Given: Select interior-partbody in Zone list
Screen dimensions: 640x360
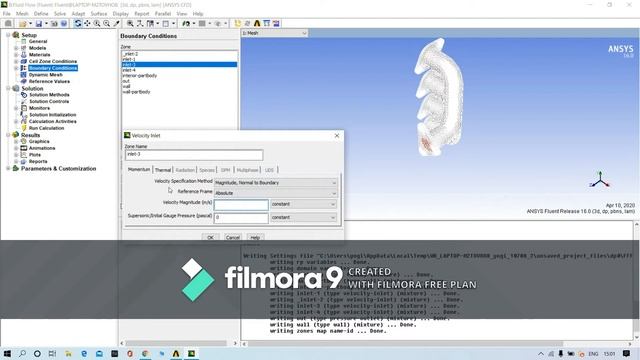Looking at the screenshot, I should click(x=179, y=76).
